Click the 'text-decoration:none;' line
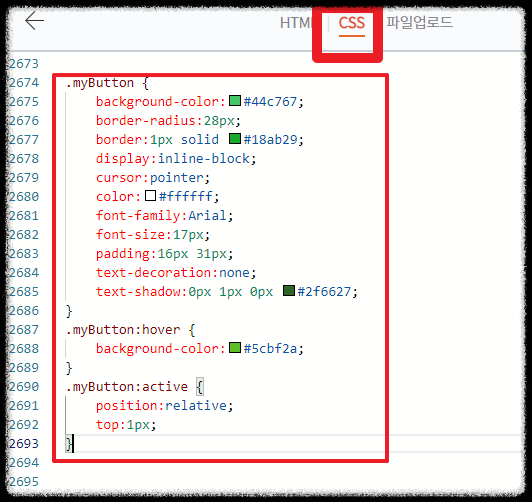The width and height of the screenshot is (532, 502). coord(176,273)
